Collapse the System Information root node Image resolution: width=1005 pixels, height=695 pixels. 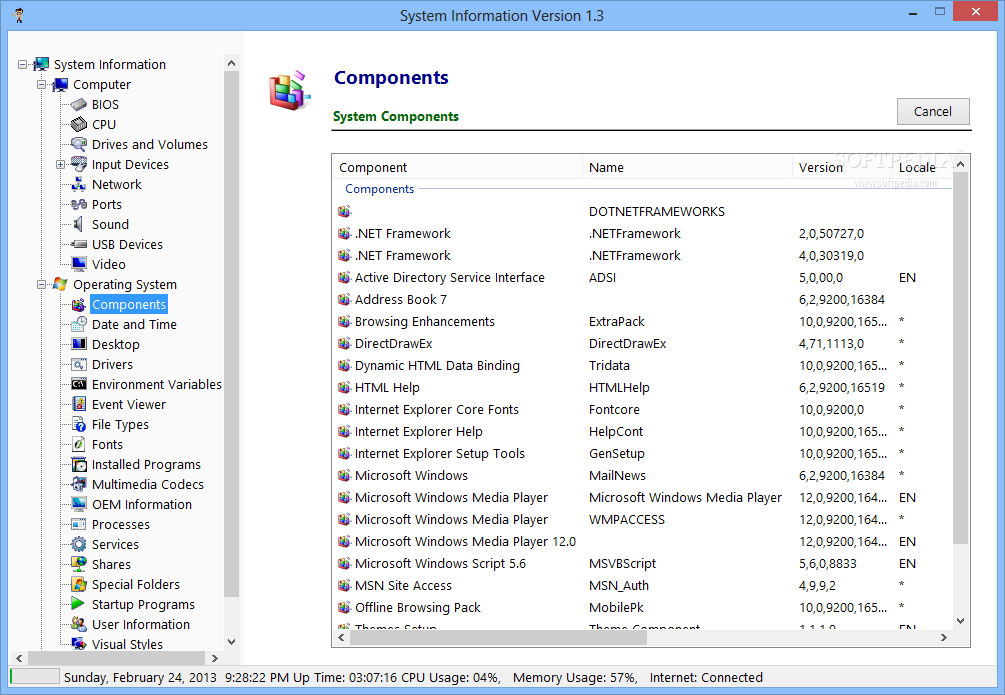click(x=22, y=65)
